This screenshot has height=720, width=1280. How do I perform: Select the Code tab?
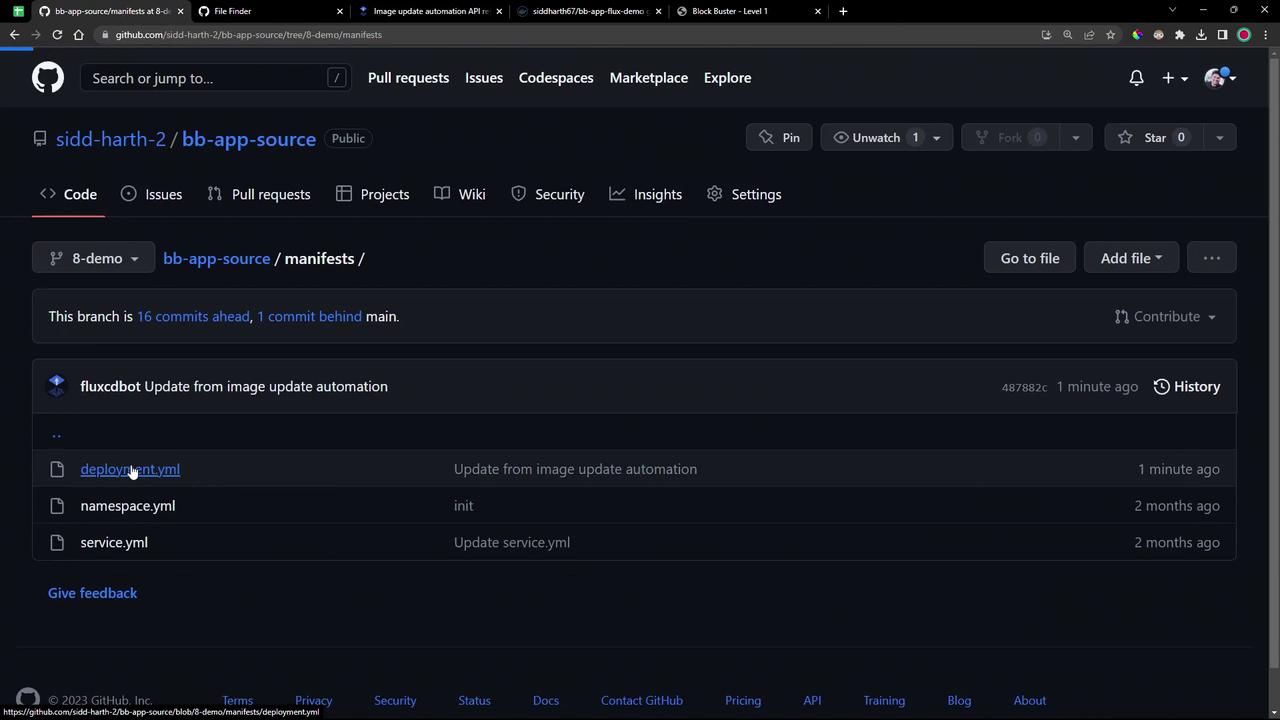[68, 194]
